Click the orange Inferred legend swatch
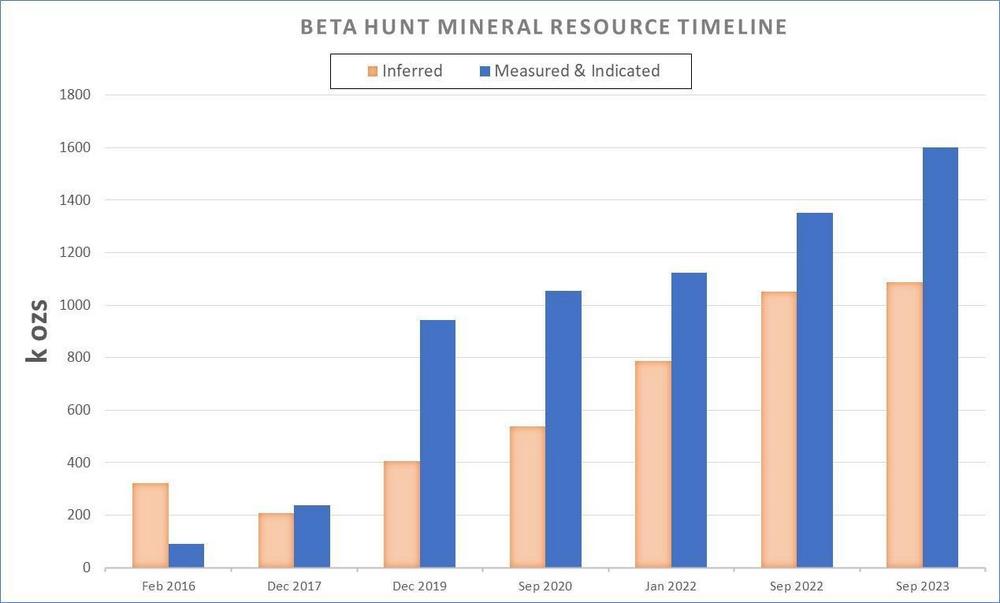1000x603 pixels. tap(373, 71)
